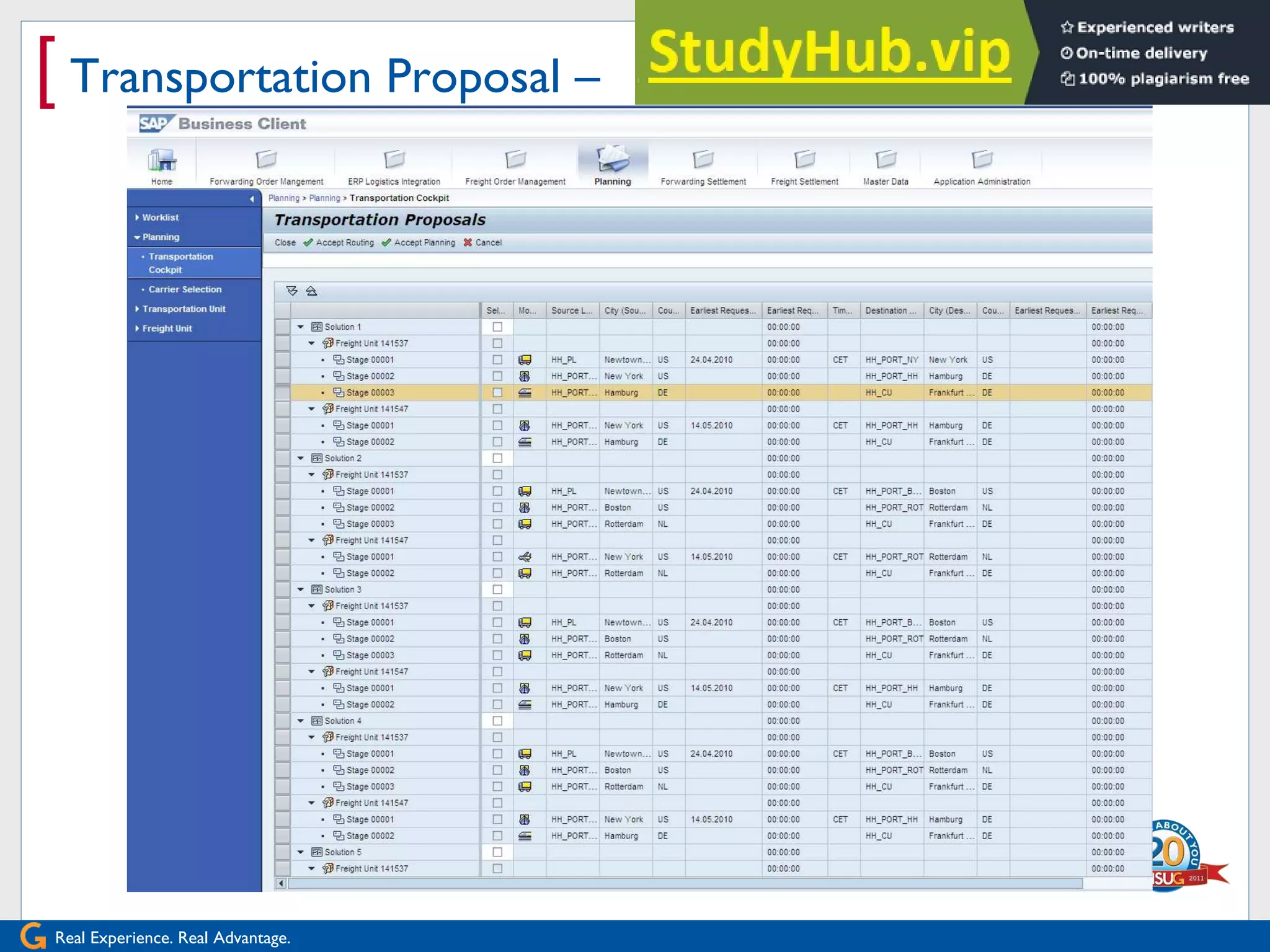Check the Solution 3 selection checkbox
Screen dimensions: 1270x952
(497, 589)
